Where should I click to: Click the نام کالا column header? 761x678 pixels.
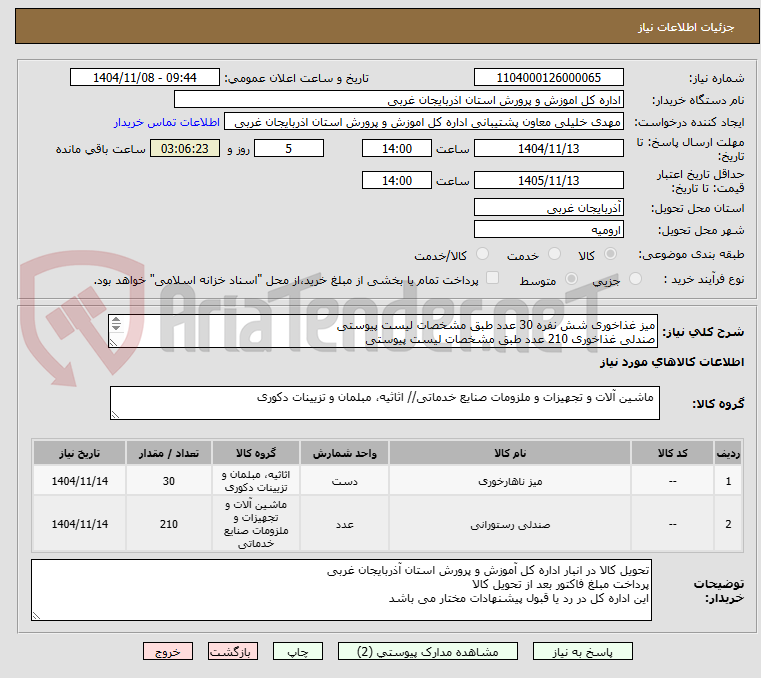(510, 453)
